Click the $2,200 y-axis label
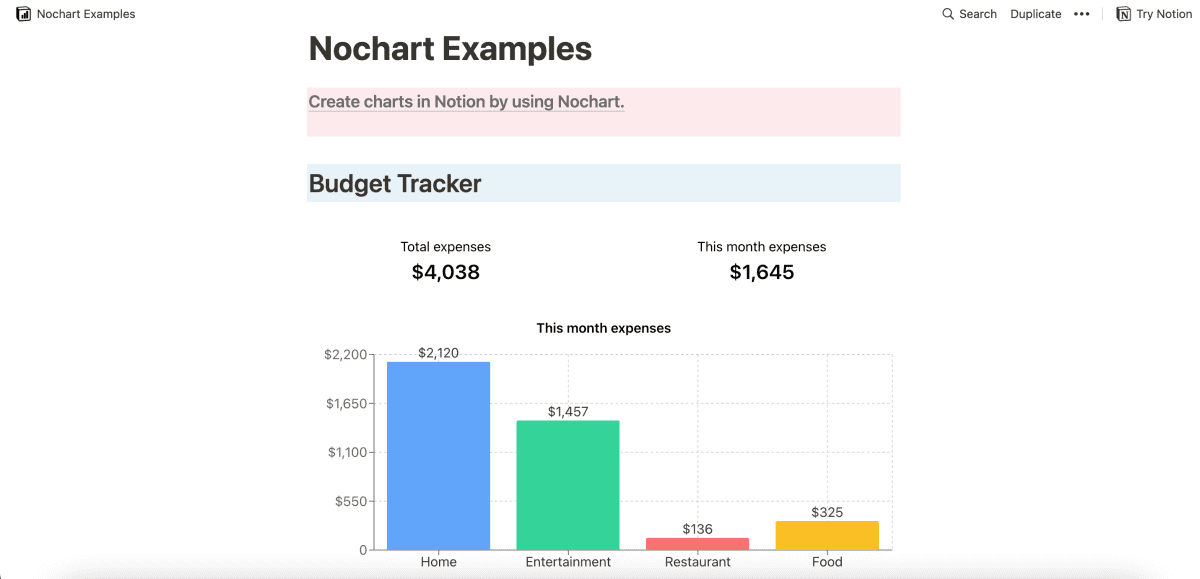 pos(345,353)
